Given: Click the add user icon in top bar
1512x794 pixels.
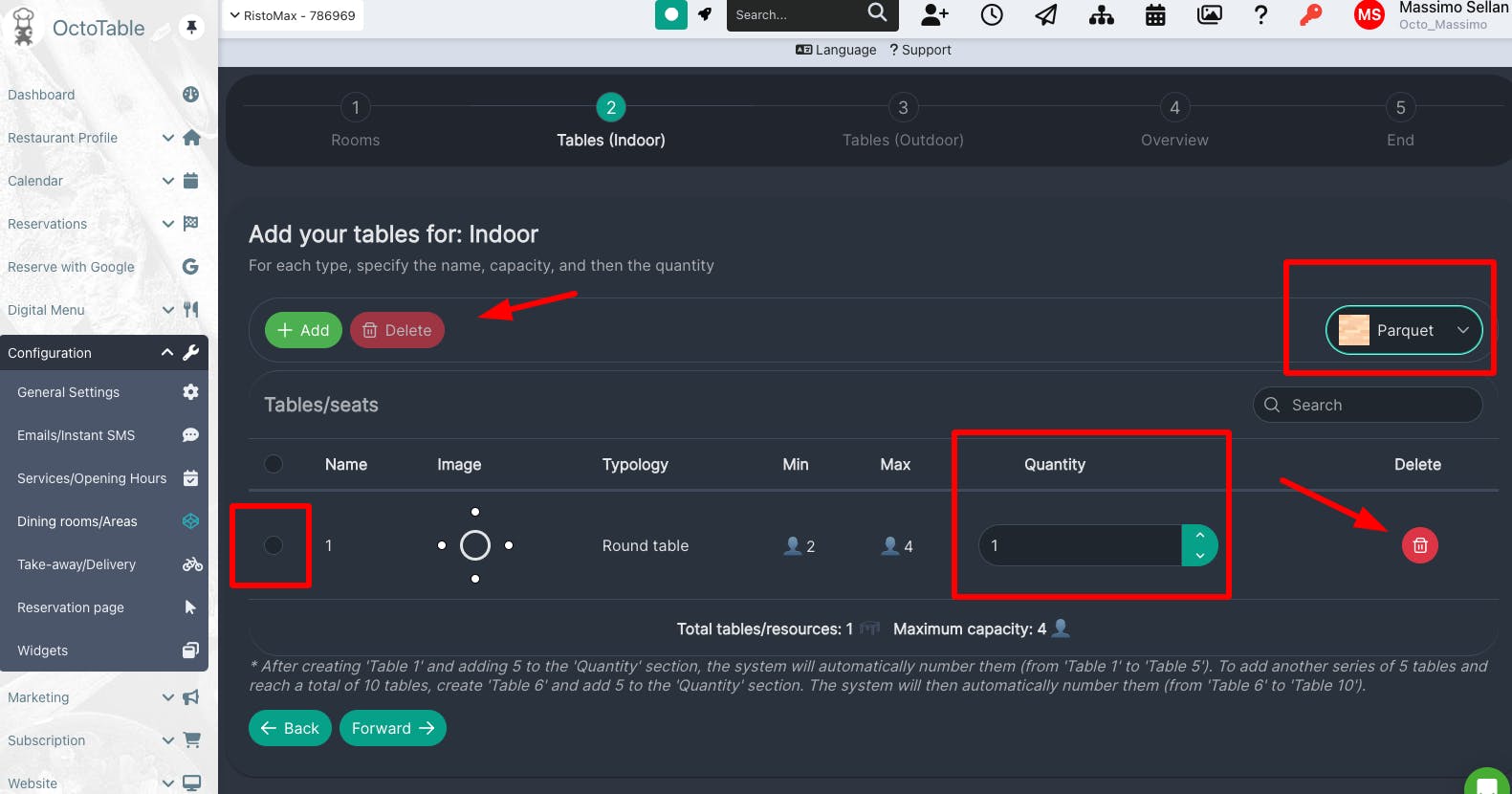Looking at the screenshot, I should tap(934, 14).
